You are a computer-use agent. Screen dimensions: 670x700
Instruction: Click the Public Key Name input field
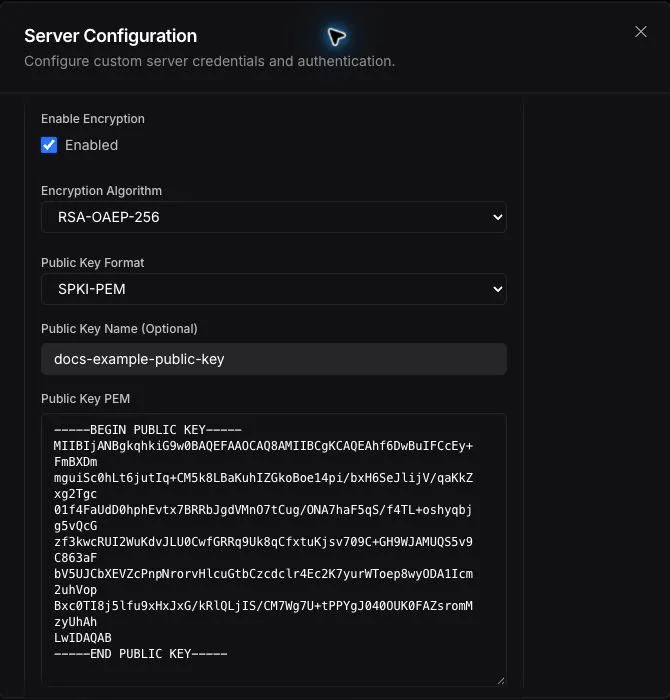click(274, 359)
